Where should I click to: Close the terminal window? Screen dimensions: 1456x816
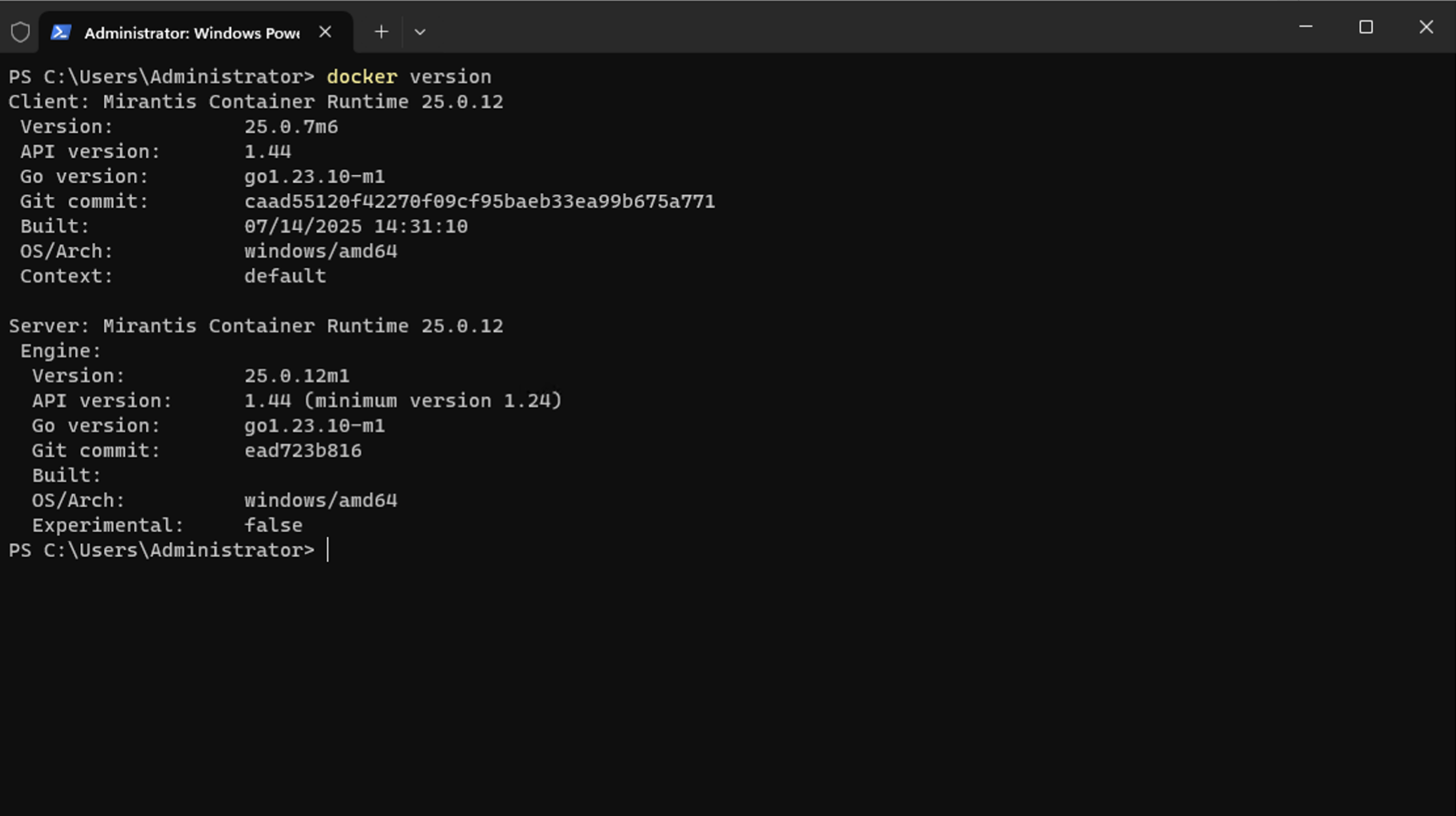pyautogui.click(x=1426, y=27)
